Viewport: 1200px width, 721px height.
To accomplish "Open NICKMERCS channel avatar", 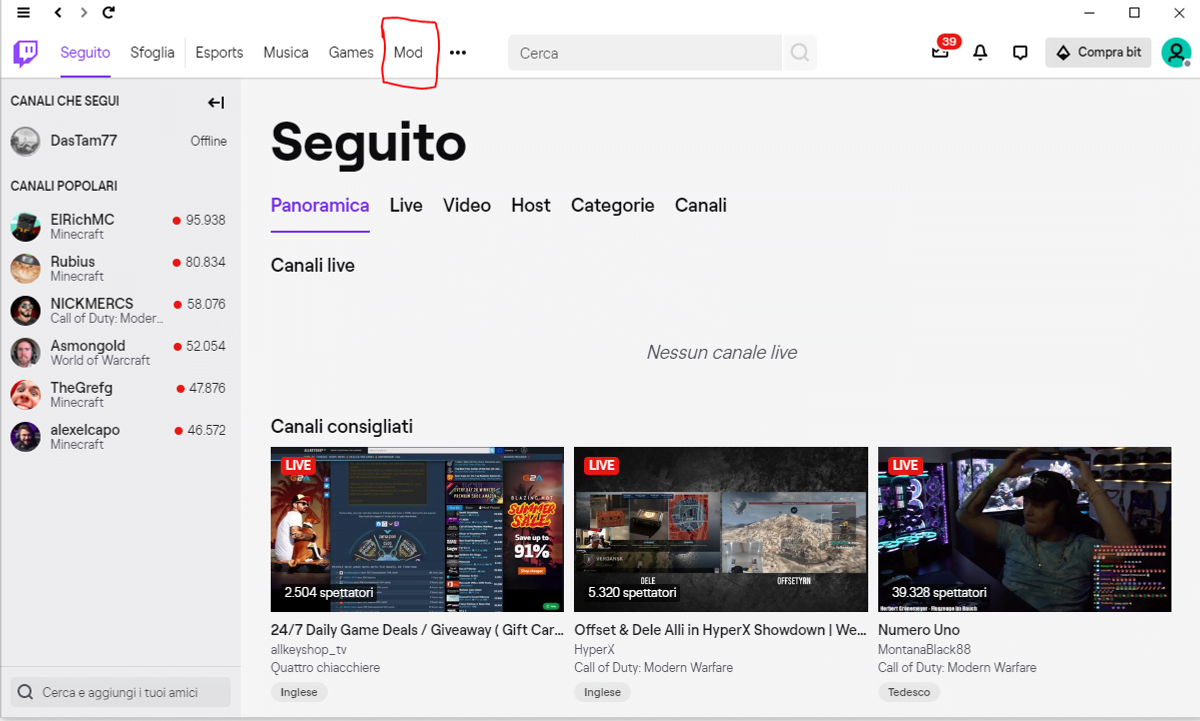I will (x=26, y=311).
